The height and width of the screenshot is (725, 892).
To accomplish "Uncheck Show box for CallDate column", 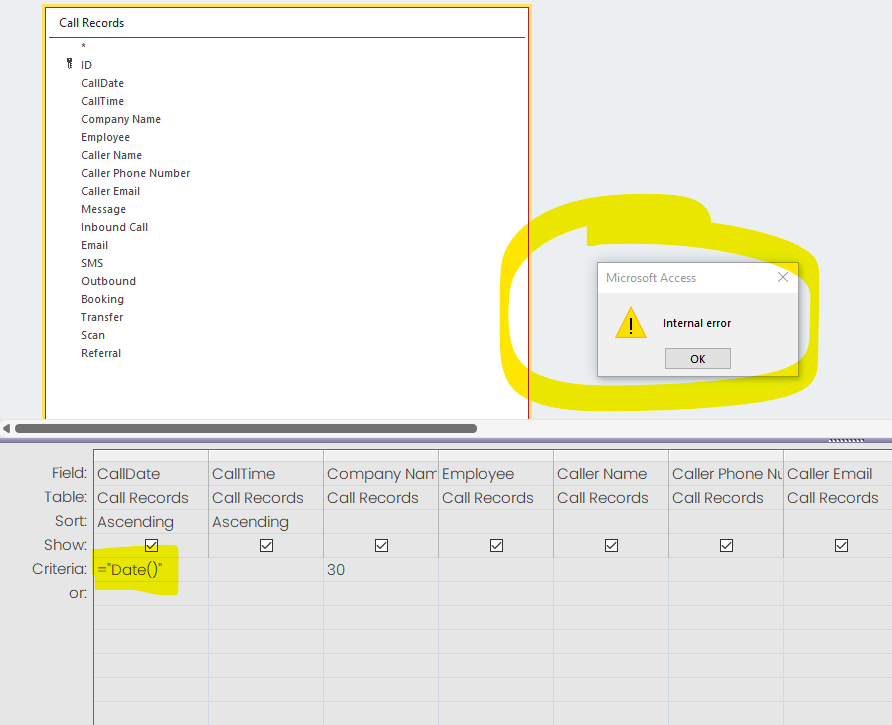I will click(152, 546).
